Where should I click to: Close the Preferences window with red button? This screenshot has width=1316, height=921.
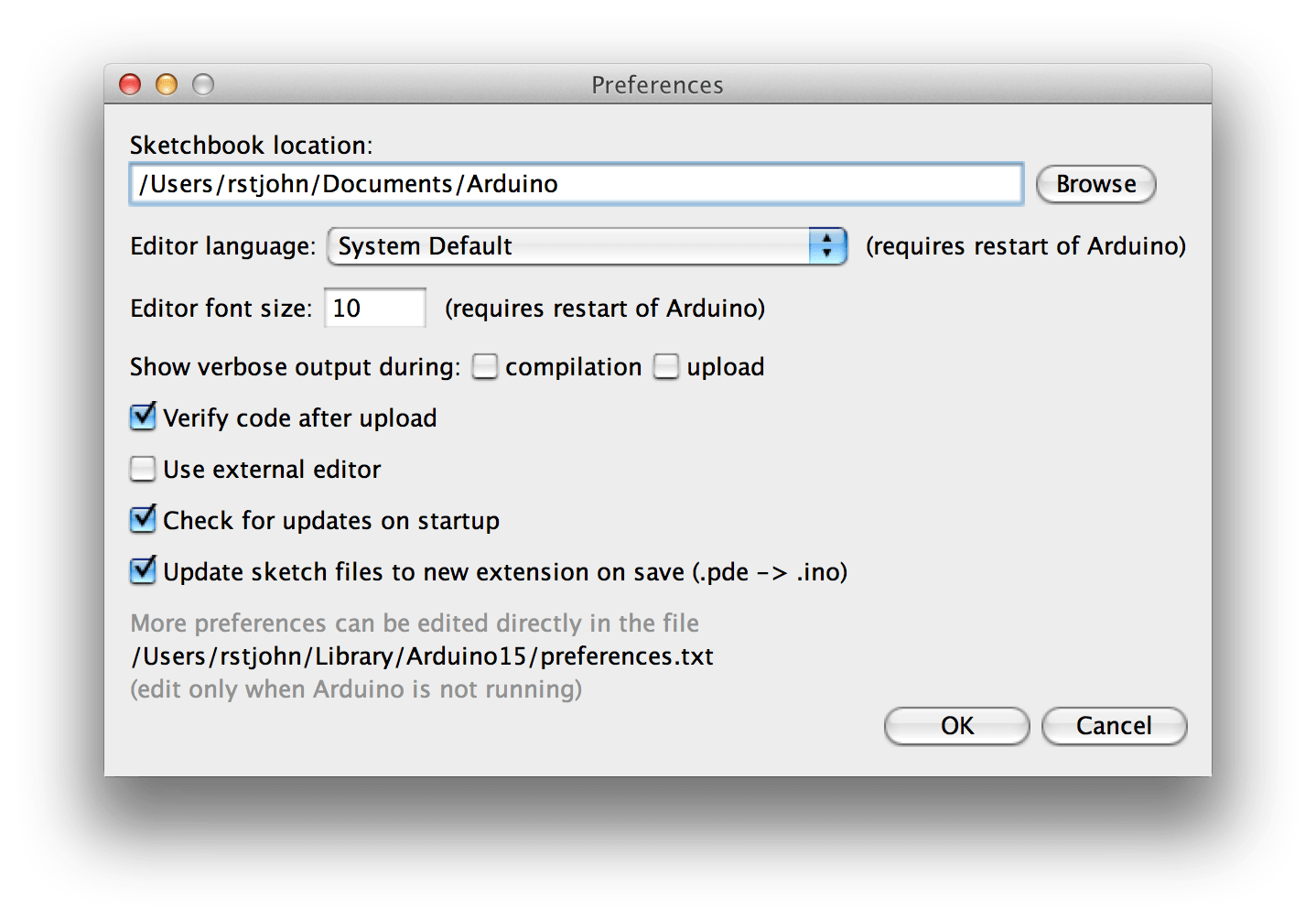(130, 85)
